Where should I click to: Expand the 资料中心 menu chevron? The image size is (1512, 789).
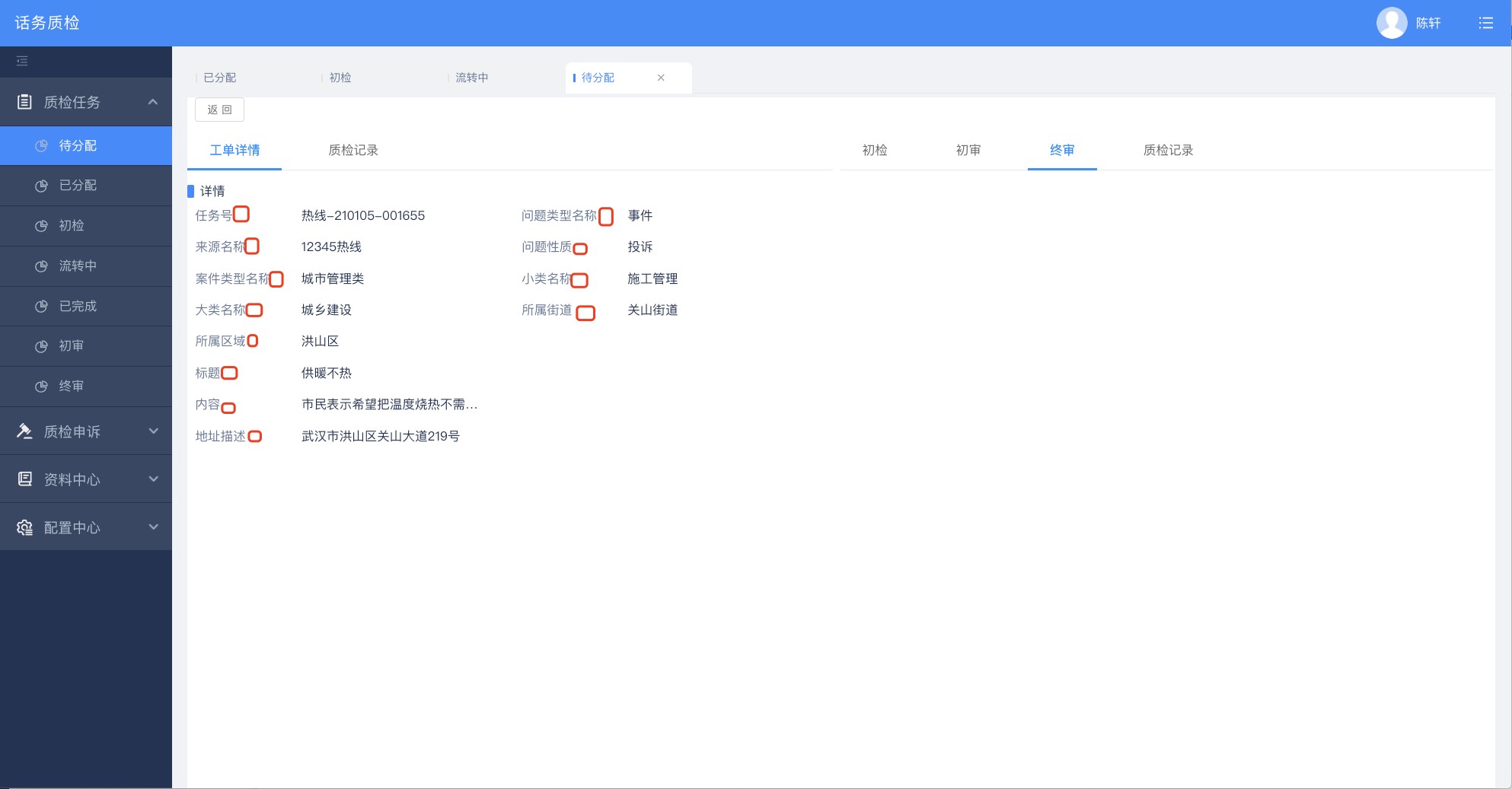[153, 479]
